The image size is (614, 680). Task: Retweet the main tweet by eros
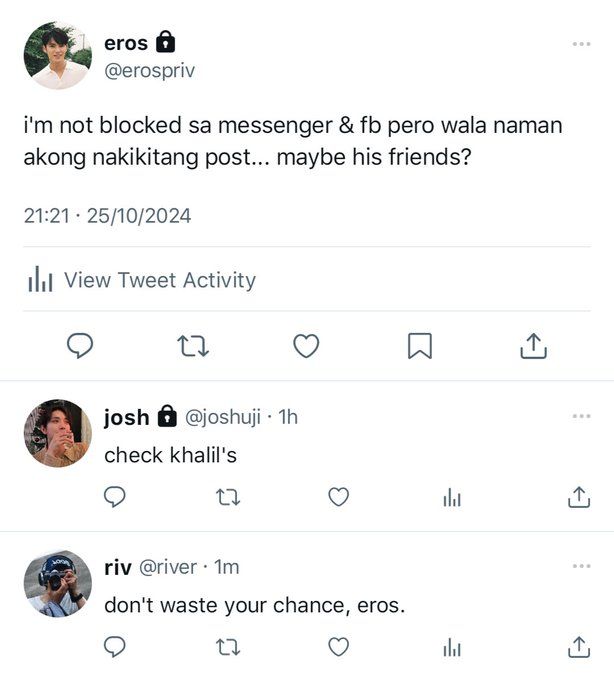(x=193, y=346)
